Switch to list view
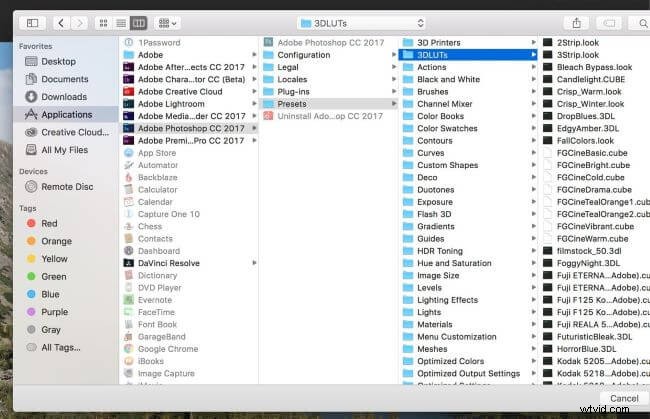650x419 pixels. [121, 22]
